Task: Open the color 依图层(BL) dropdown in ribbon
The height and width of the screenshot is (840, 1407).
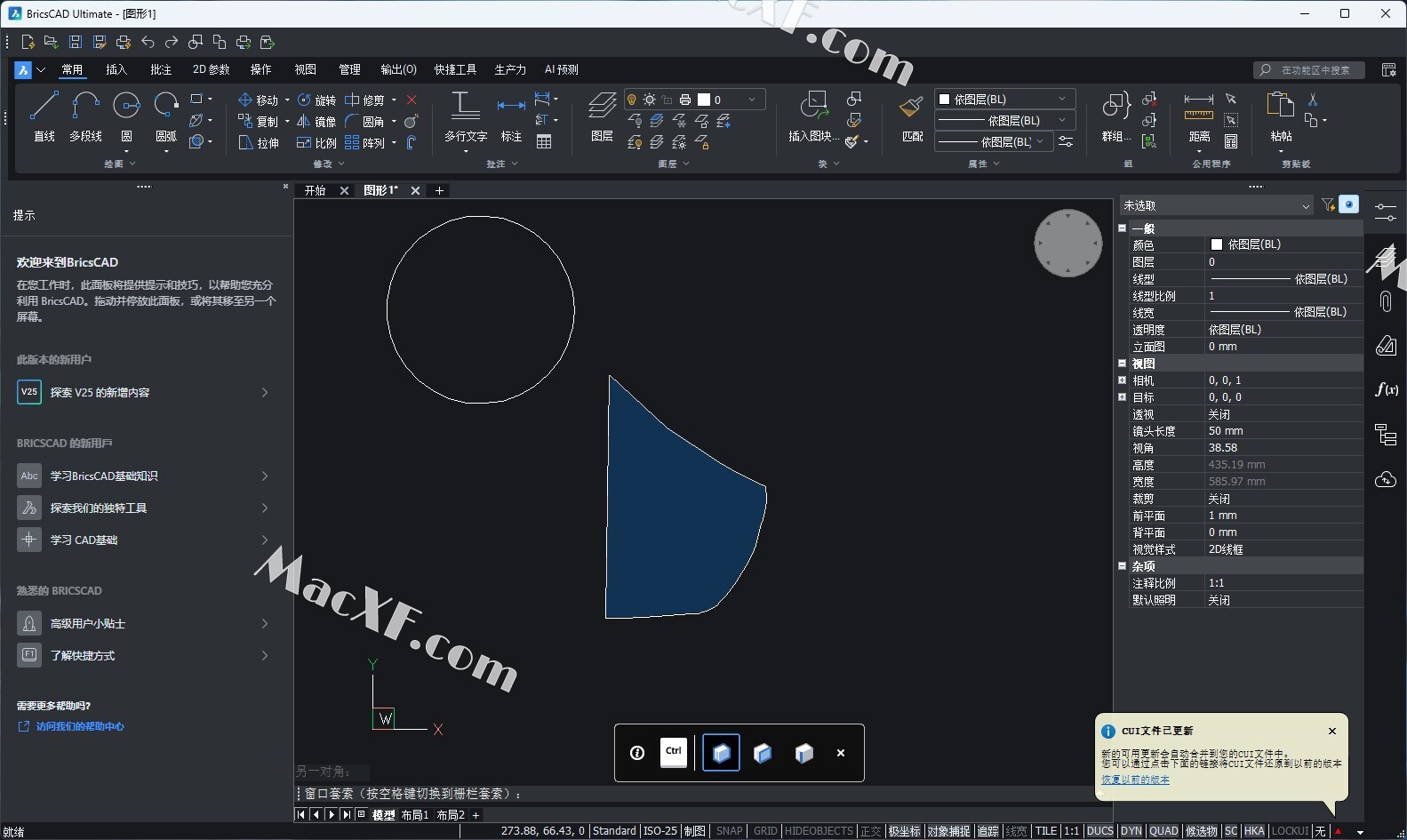Action: coord(1004,99)
